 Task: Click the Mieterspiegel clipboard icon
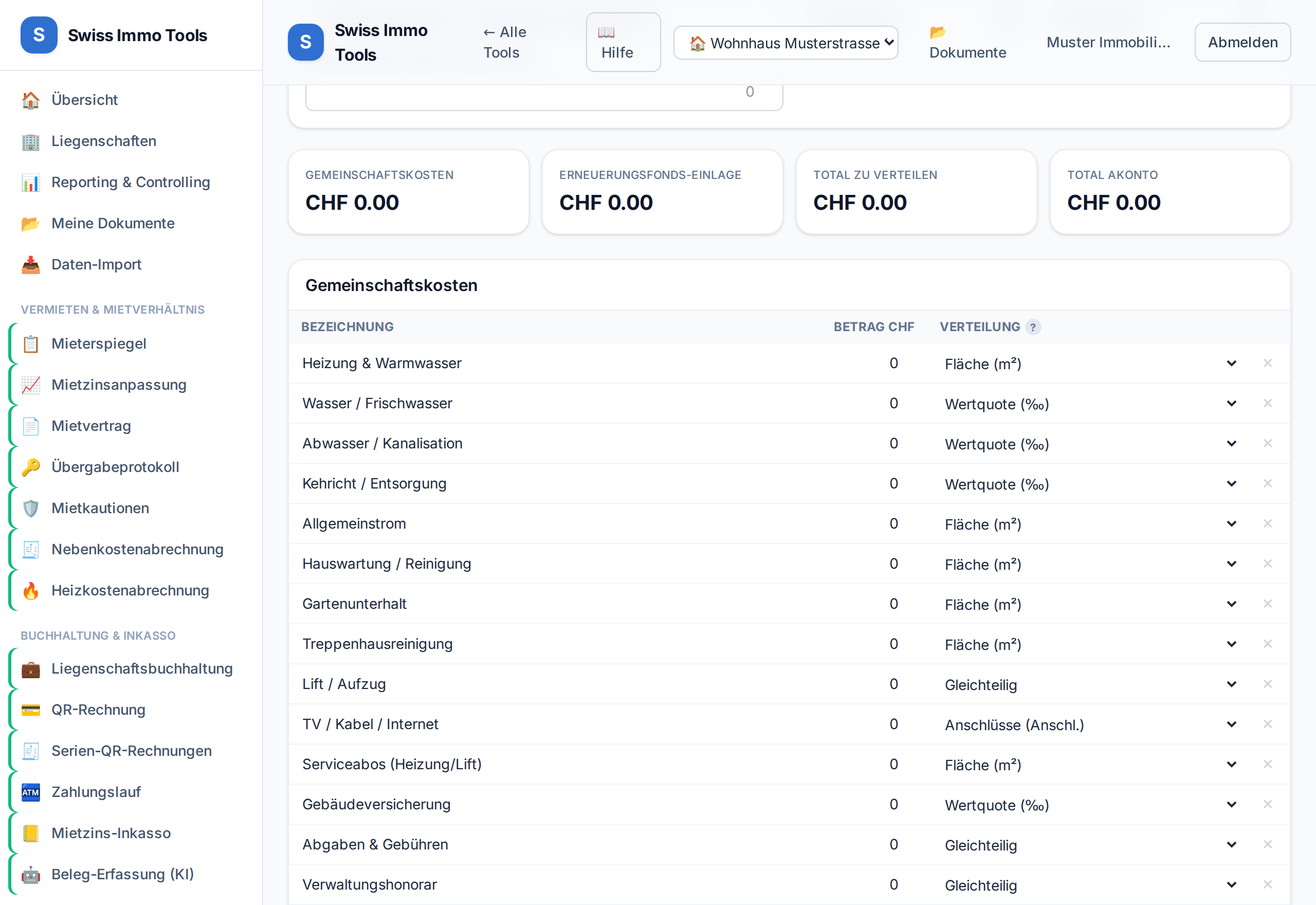(31, 343)
